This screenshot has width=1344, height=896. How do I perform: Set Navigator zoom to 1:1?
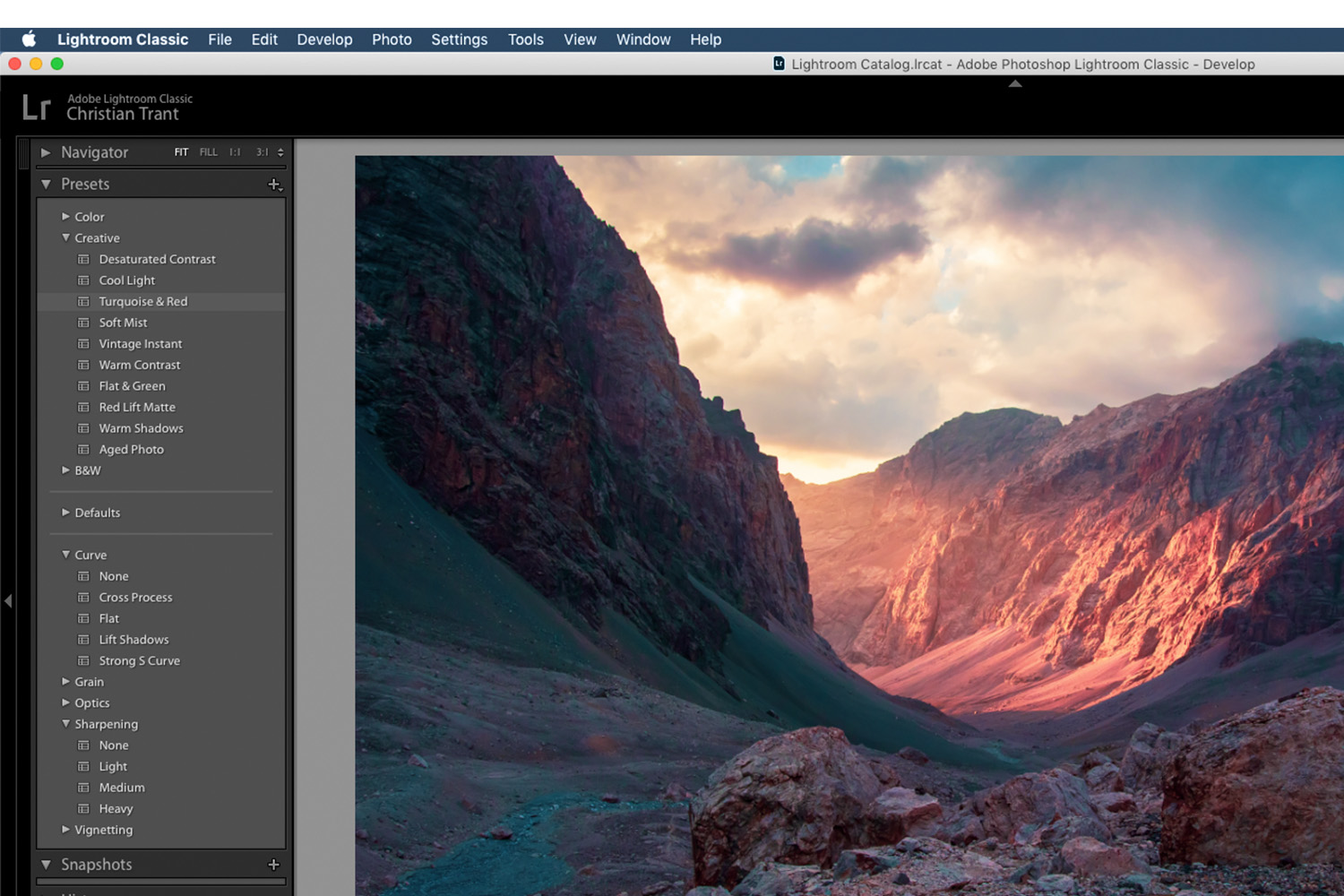(x=235, y=152)
